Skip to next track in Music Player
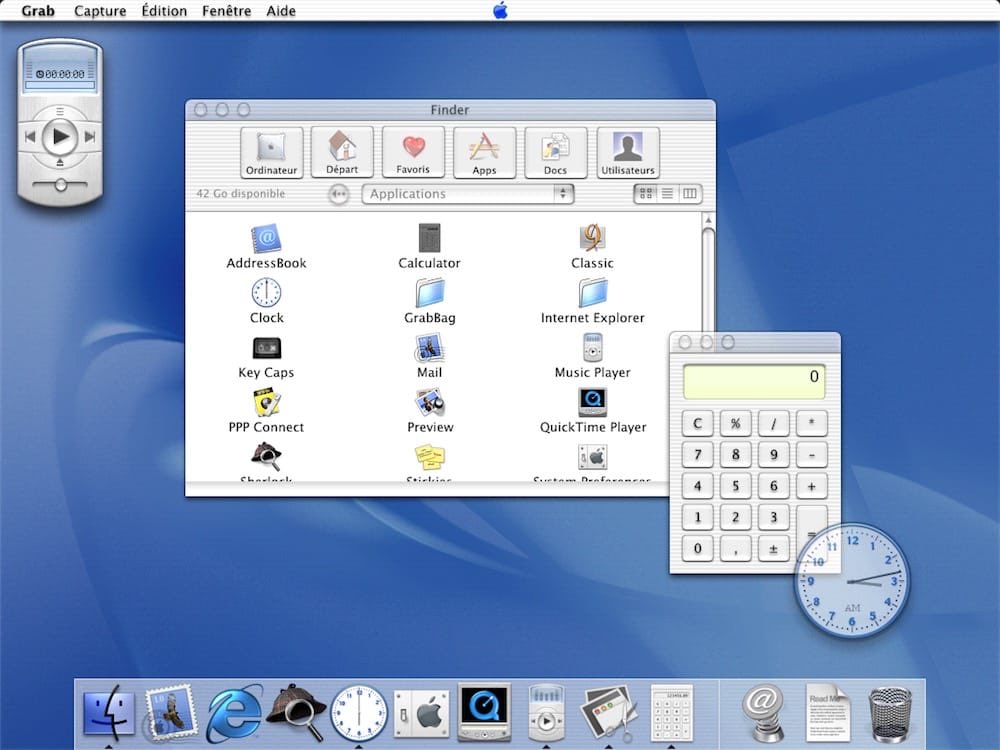Viewport: 1000px width, 750px height. point(90,136)
